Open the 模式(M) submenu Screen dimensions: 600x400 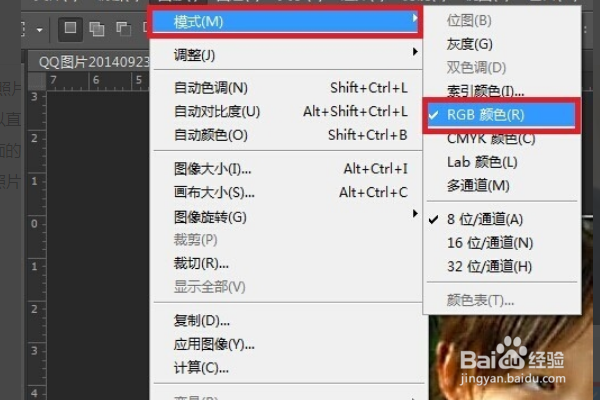click(x=285, y=22)
